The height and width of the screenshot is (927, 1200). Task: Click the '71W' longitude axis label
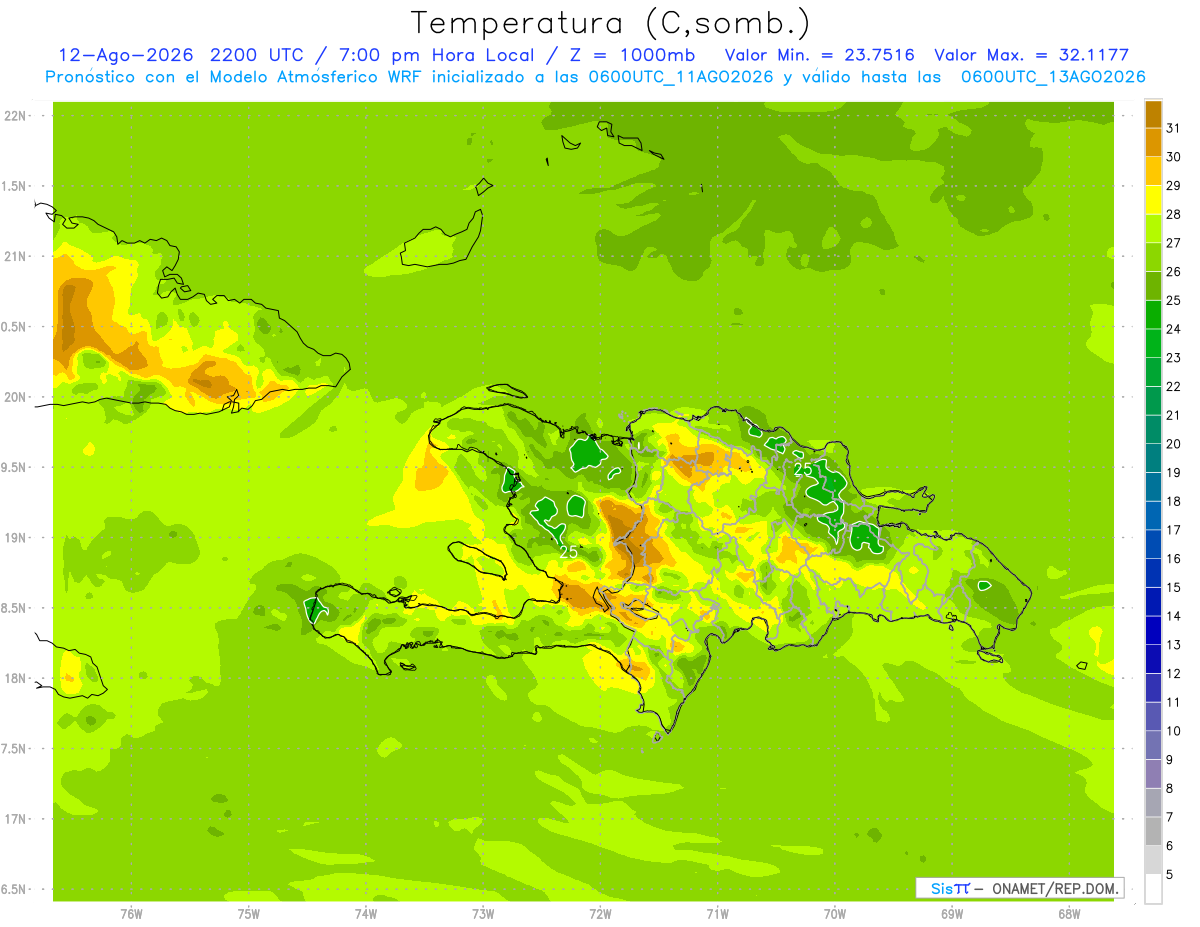717,913
